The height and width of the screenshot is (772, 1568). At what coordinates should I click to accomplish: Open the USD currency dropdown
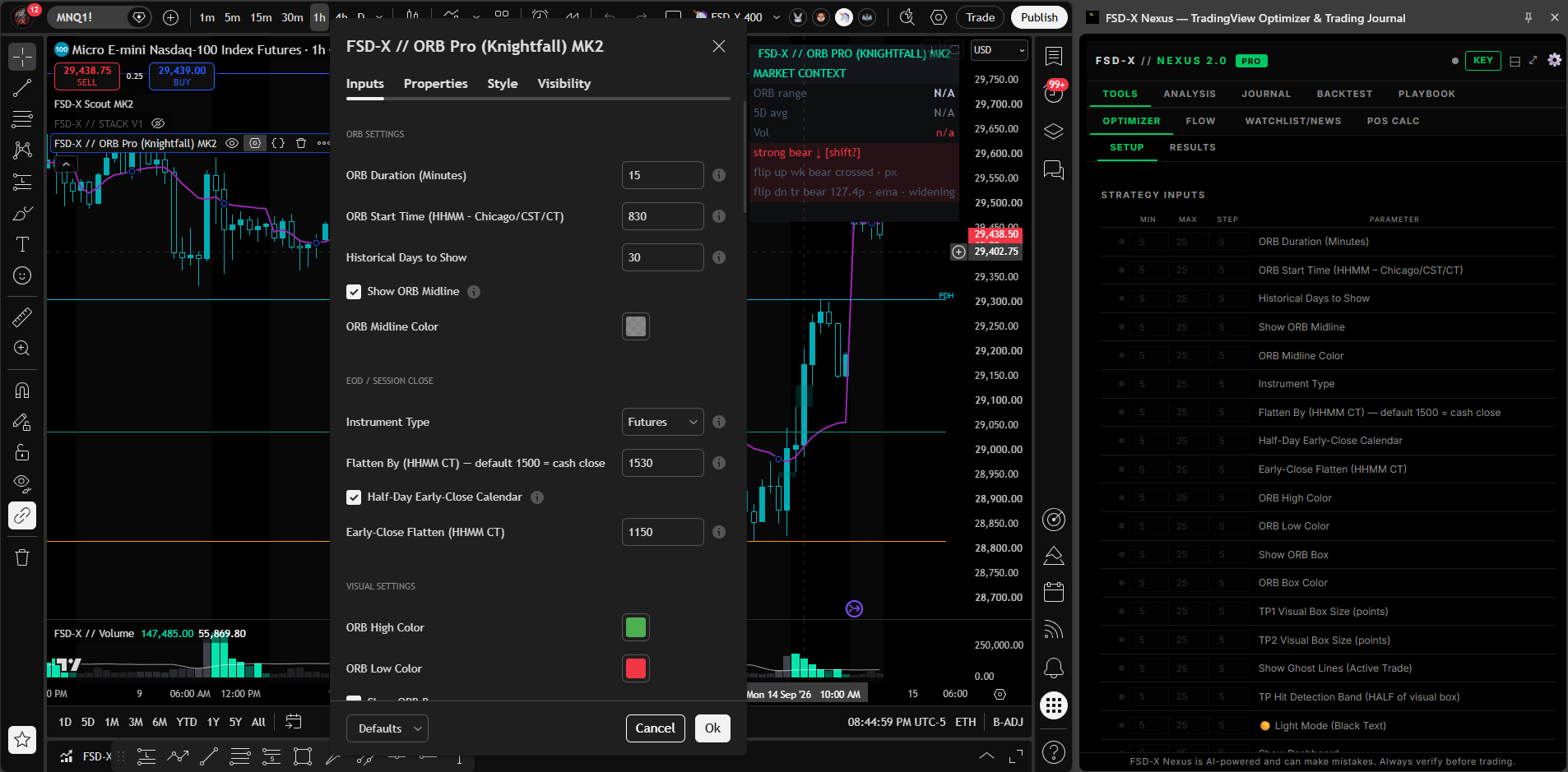(x=999, y=50)
